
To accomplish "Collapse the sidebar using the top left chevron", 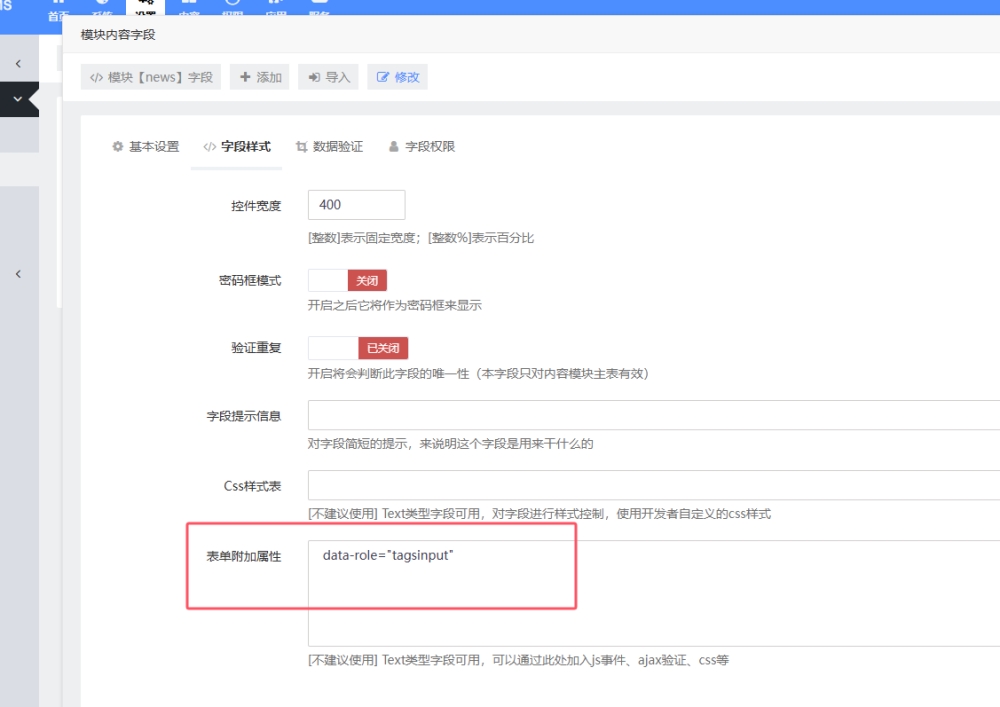I will point(18,64).
